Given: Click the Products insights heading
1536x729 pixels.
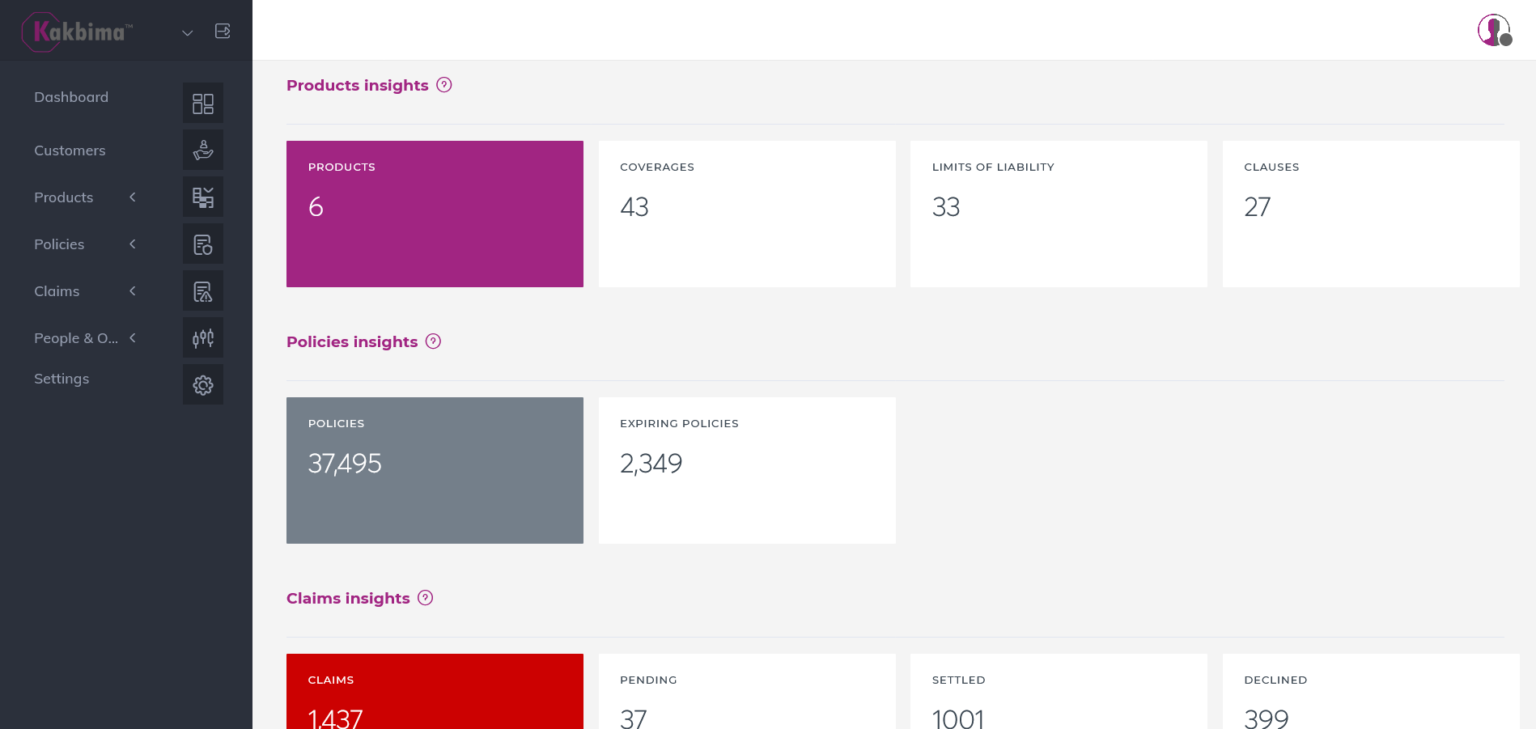Looking at the screenshot, I should (358, 85).
